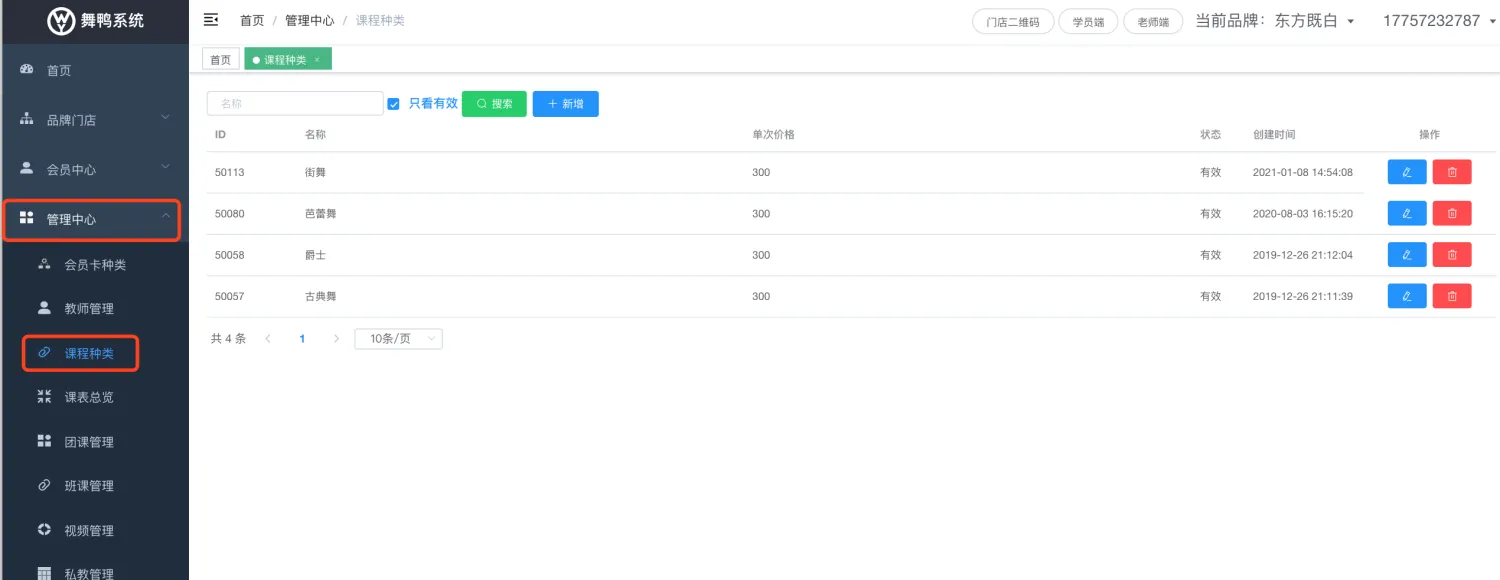This screenshot has width=1500, height=580.
Task: Click the 首页 dashboard icon in sidebar
Action: coord(28,70)
